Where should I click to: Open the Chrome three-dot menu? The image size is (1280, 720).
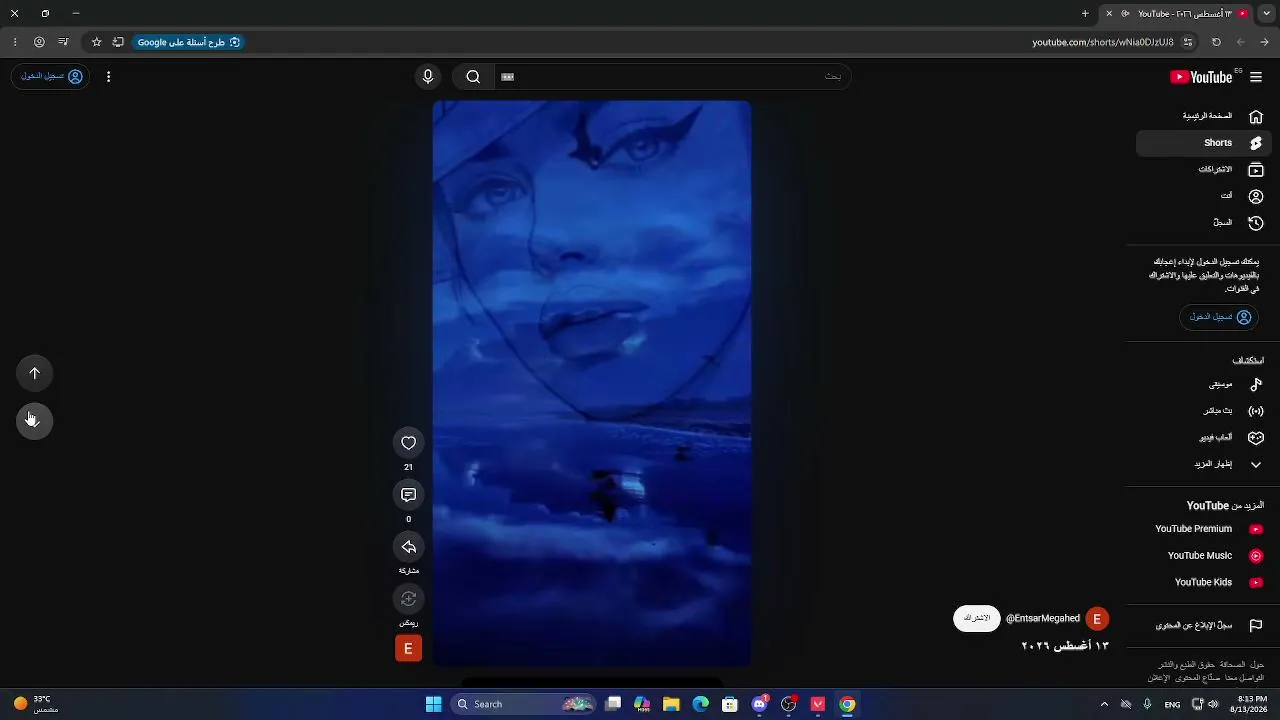[14, 42]
